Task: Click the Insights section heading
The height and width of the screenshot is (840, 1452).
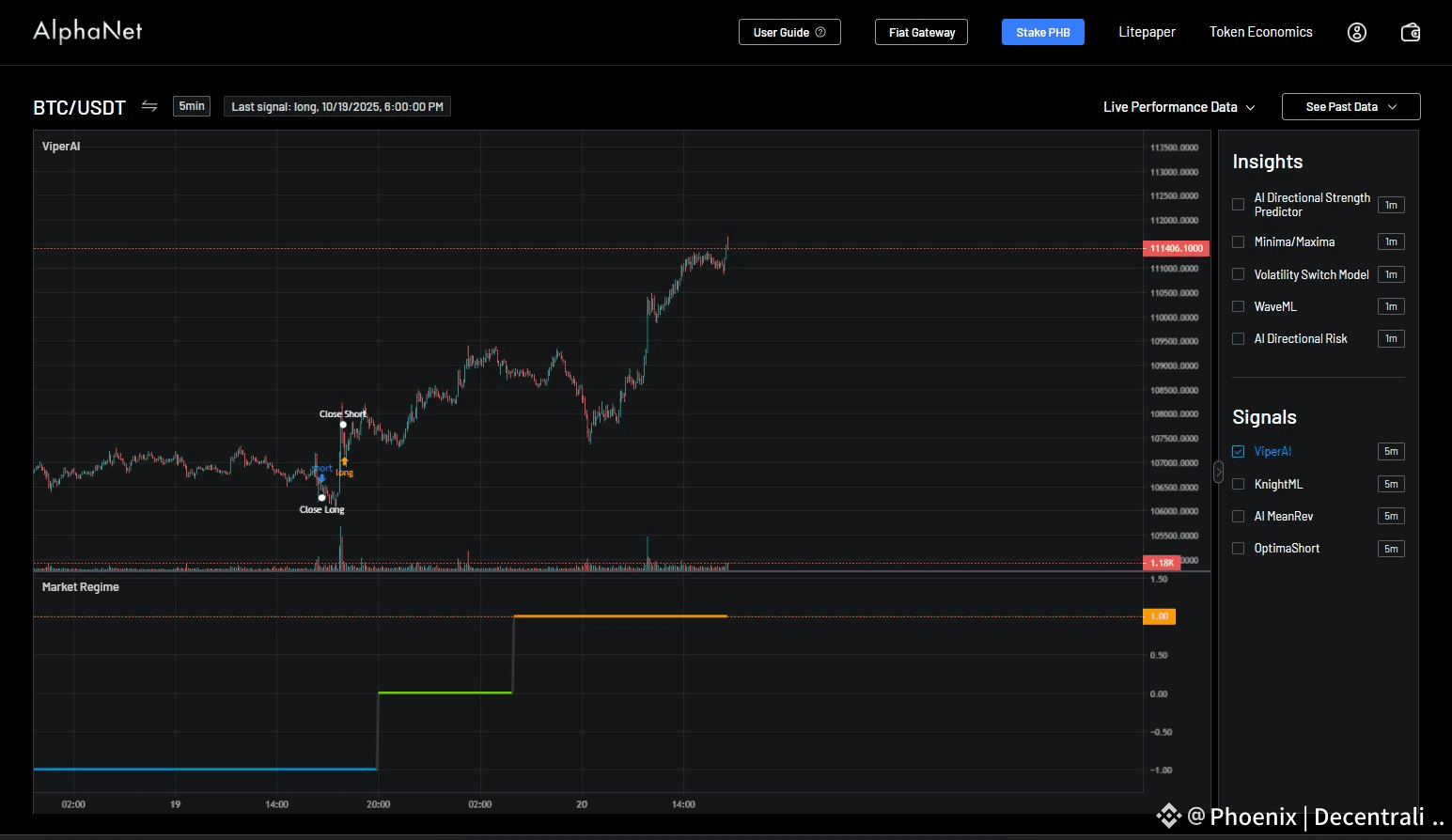Action: point(1267,162)
